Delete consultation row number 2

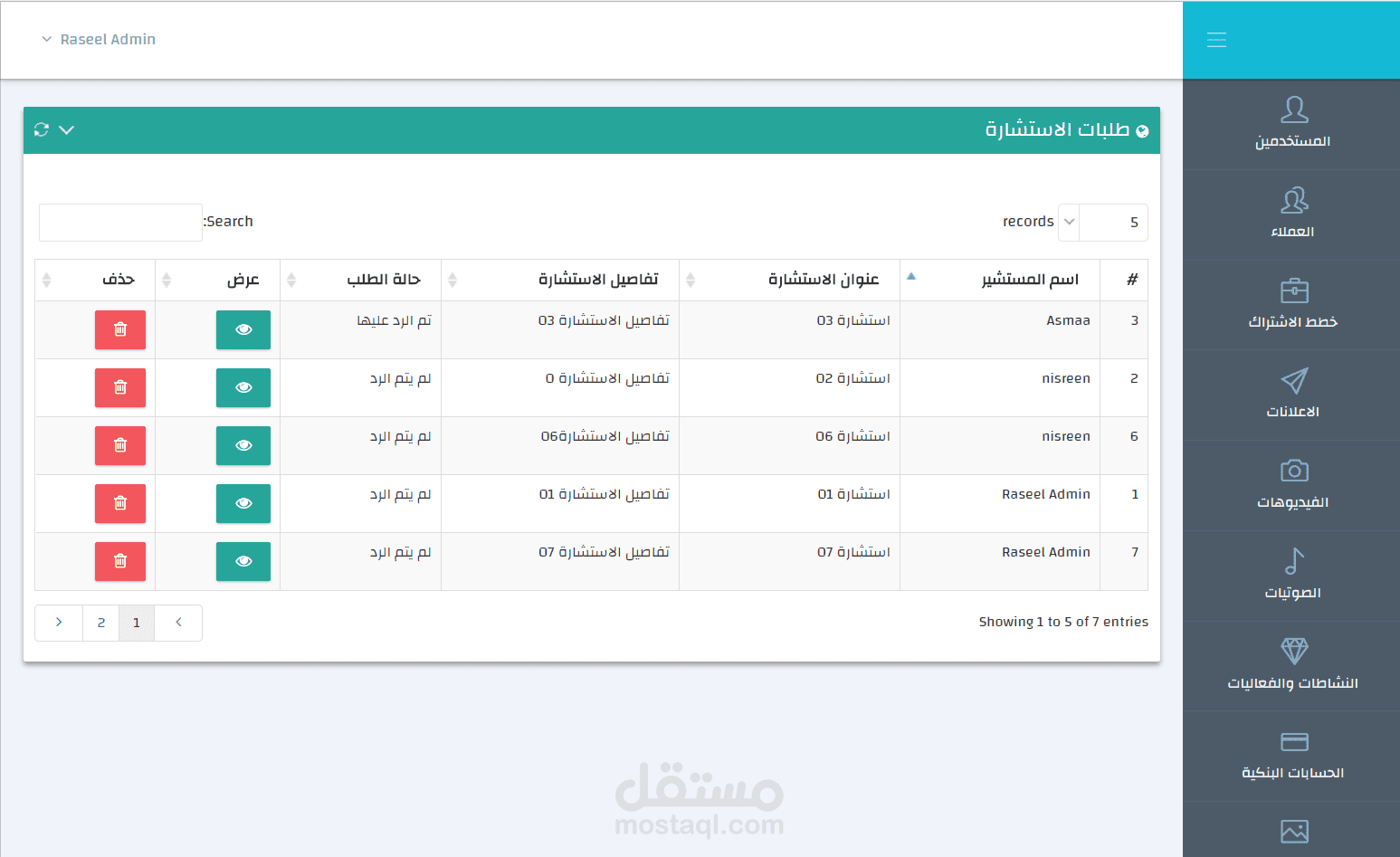point(120,387)
